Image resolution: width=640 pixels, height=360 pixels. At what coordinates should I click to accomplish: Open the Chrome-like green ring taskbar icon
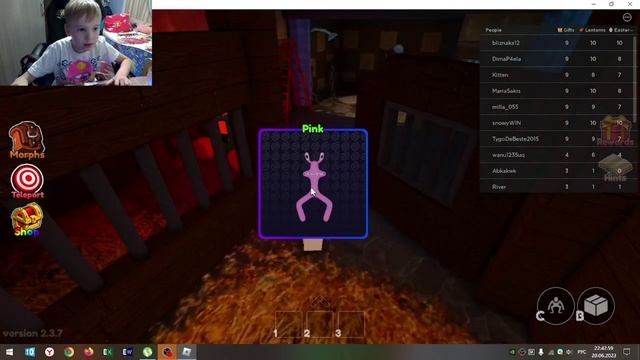(69, 351)
